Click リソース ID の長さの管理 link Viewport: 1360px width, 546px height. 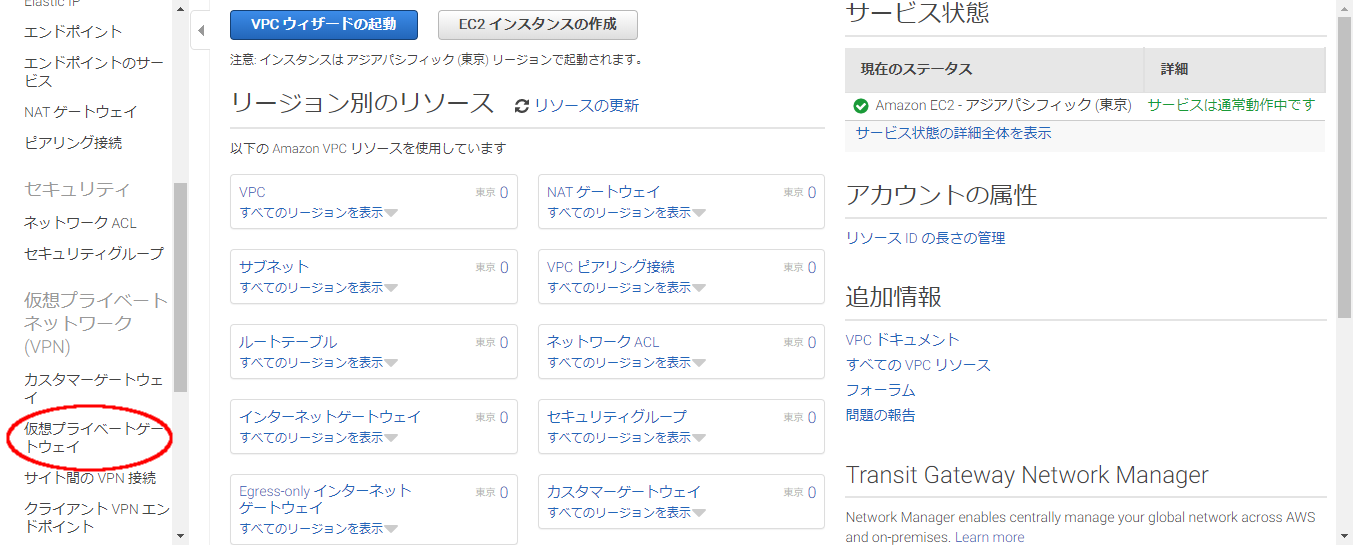point(925,238)
